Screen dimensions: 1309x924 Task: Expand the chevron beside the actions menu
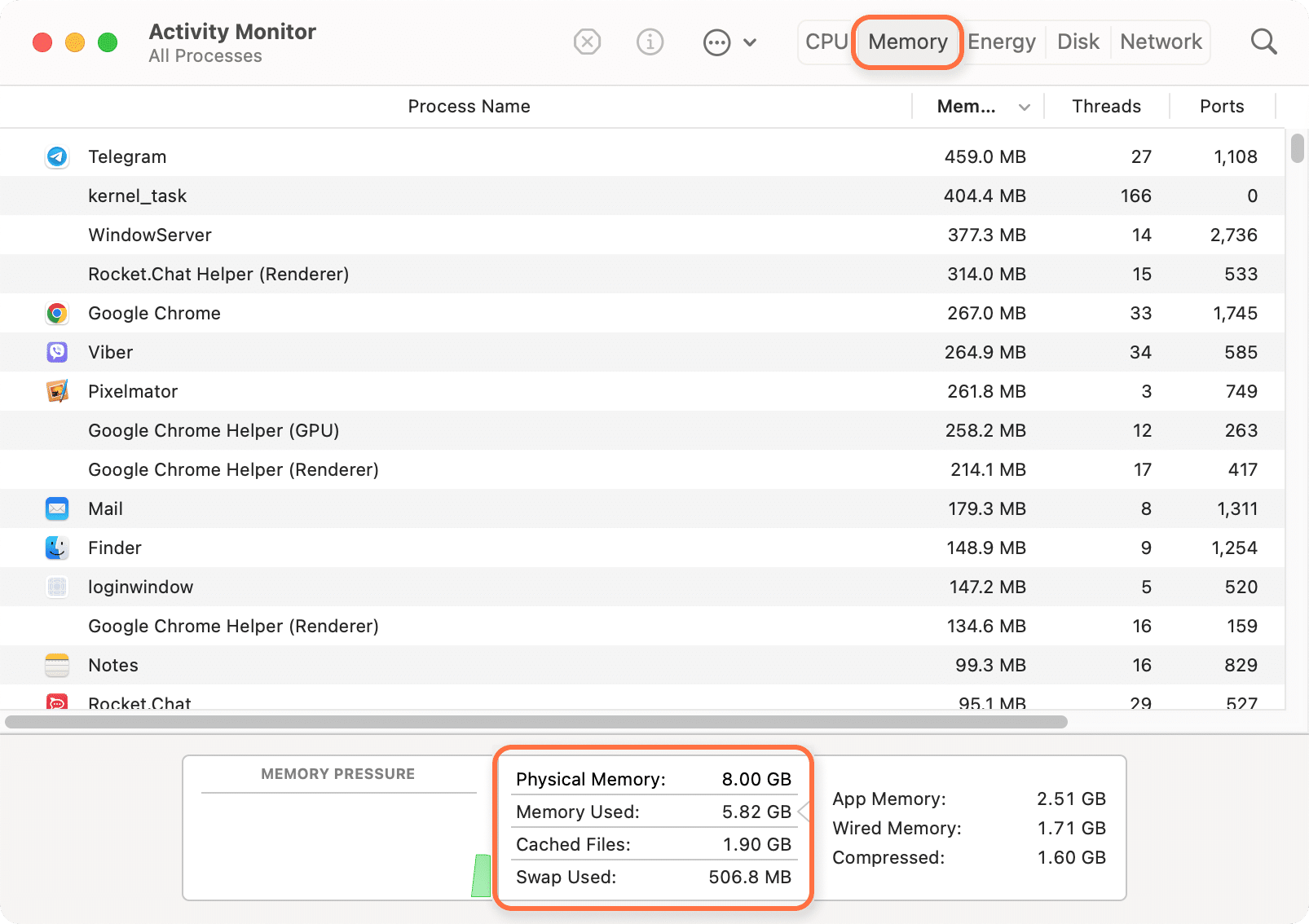[x=750, y=42]
